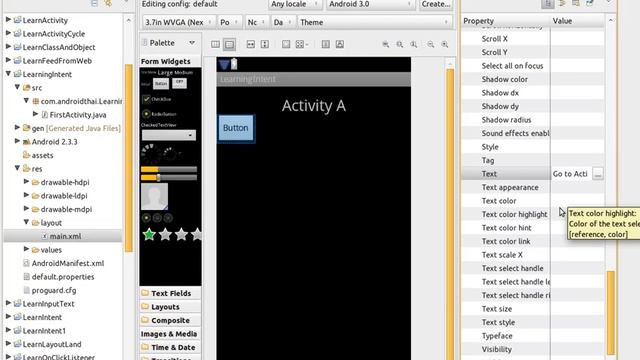Click the properties panel vertical scrollbar thumb
Image resolution: width=640 pixels, height=360 pixels.
tap(611, 312)
